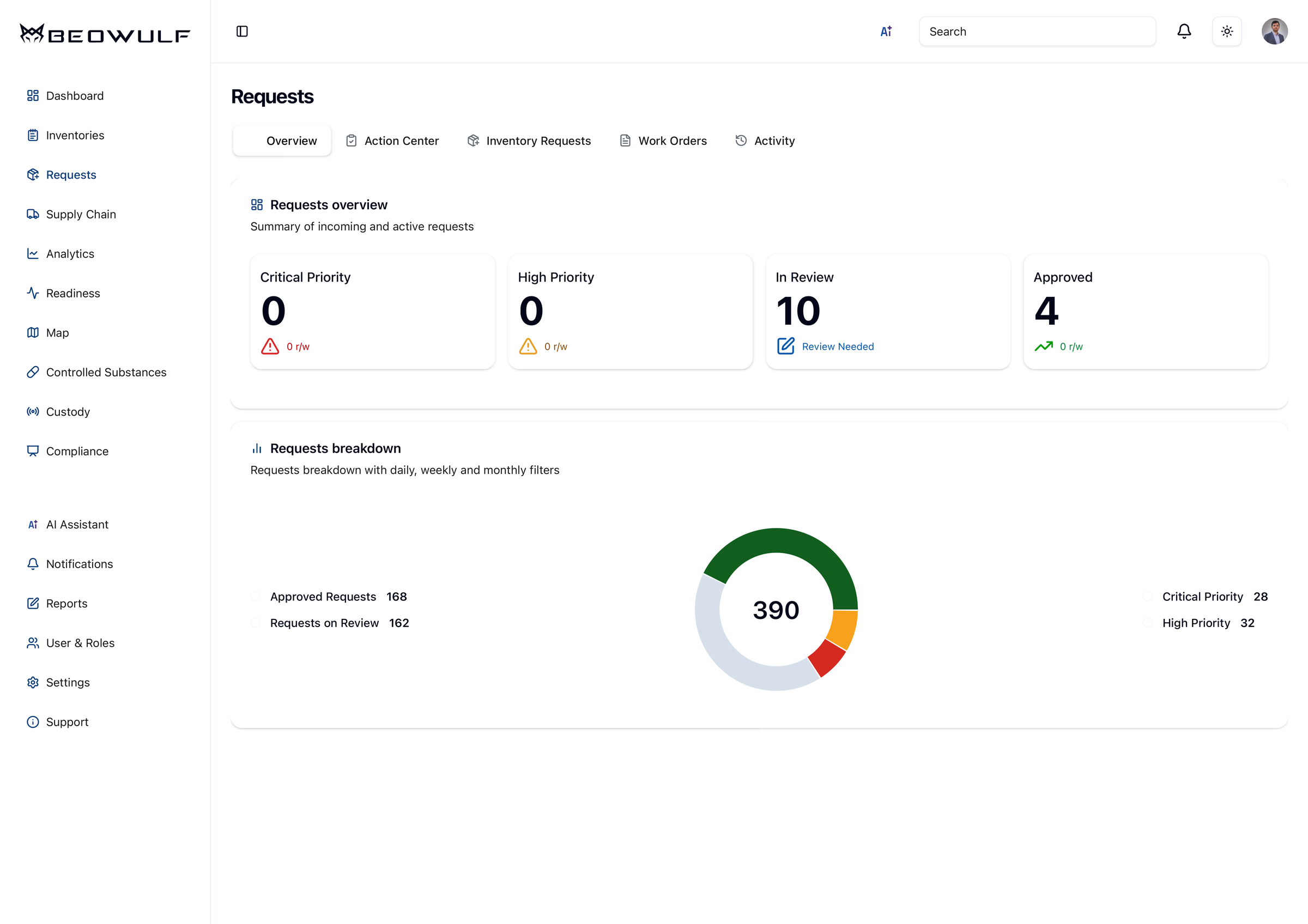Switch to the Action Center tab
The image size is (1308, 924).
click(x=392, y=141)
